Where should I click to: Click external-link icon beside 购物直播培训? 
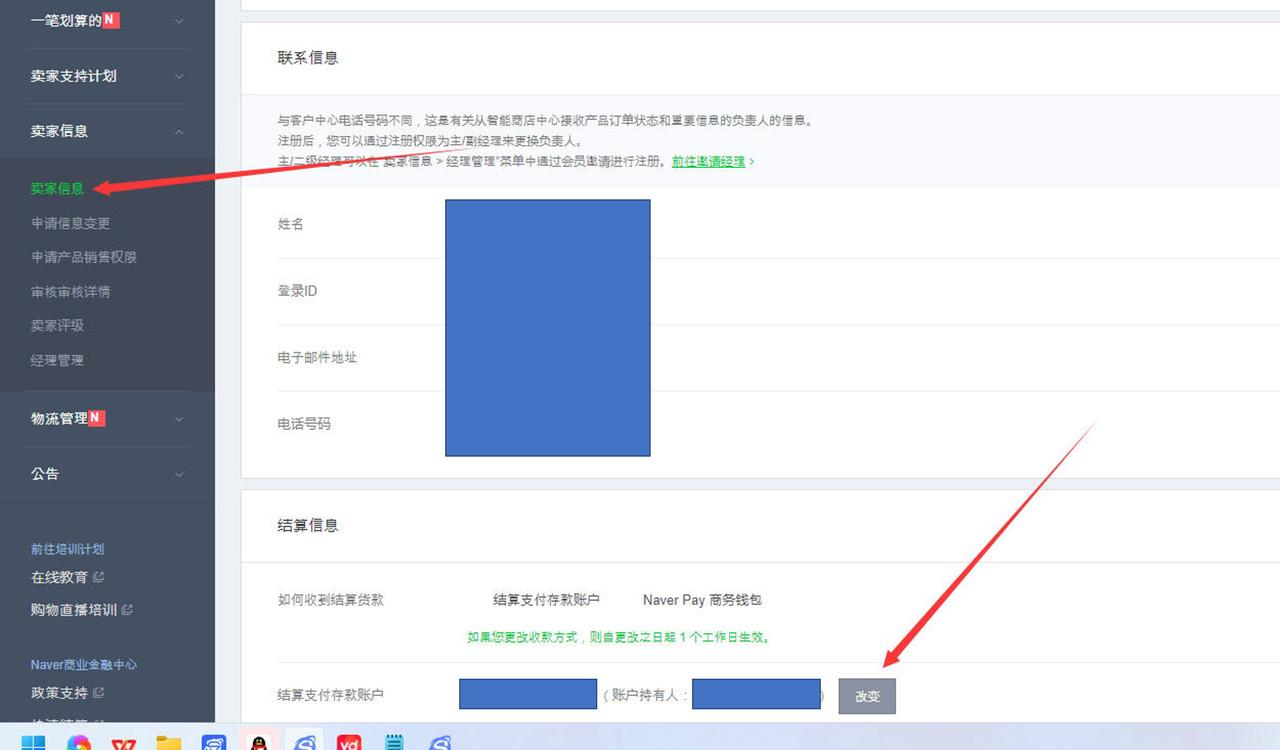tap(127, 609)
